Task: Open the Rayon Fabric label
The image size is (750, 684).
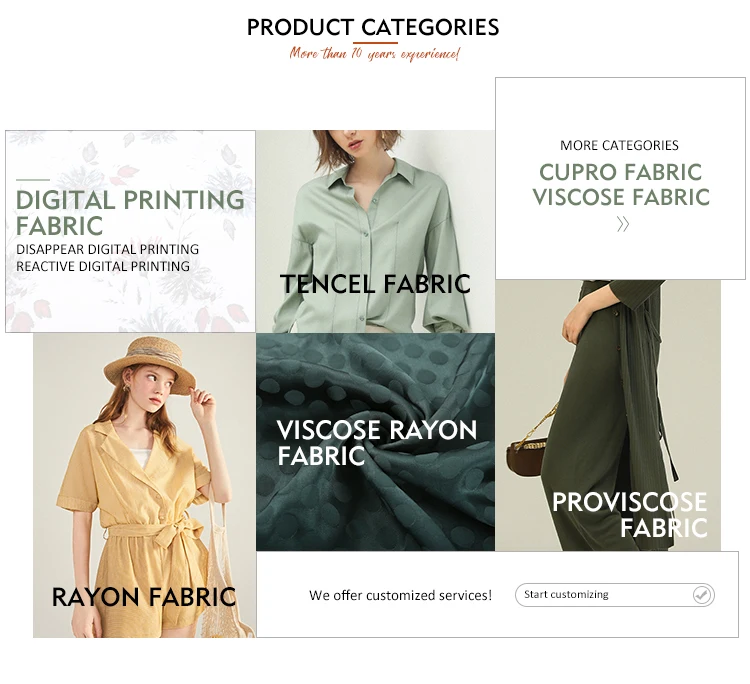Action: 144,597
